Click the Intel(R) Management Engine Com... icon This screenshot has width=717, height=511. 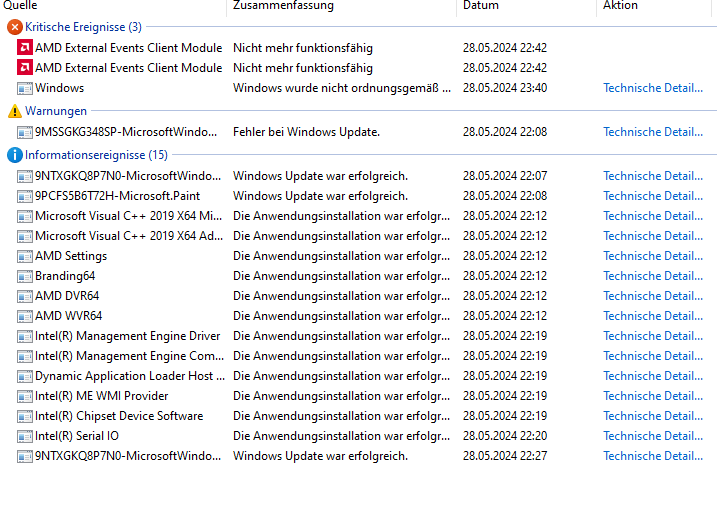[25, 357]
